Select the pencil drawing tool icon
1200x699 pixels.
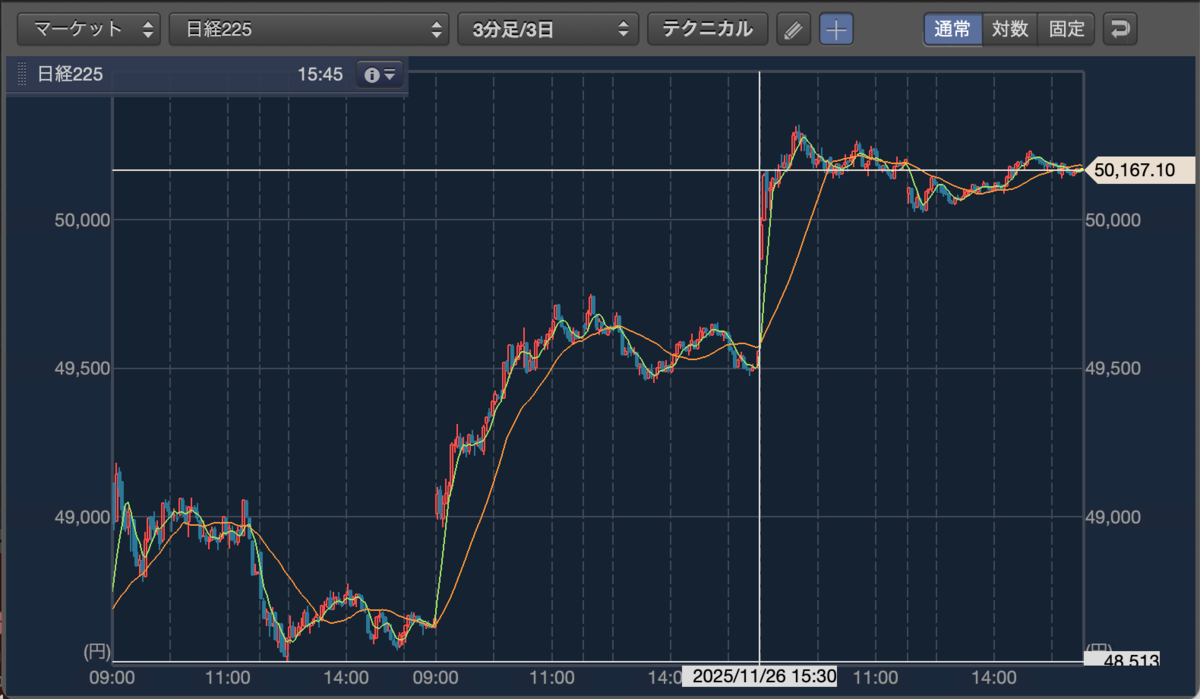[793, 30]
